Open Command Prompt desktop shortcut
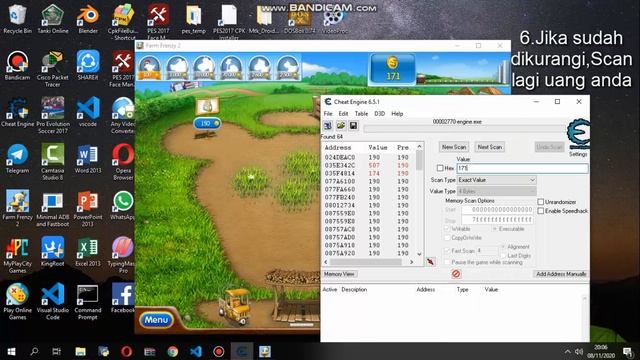 tap(88, 302)
